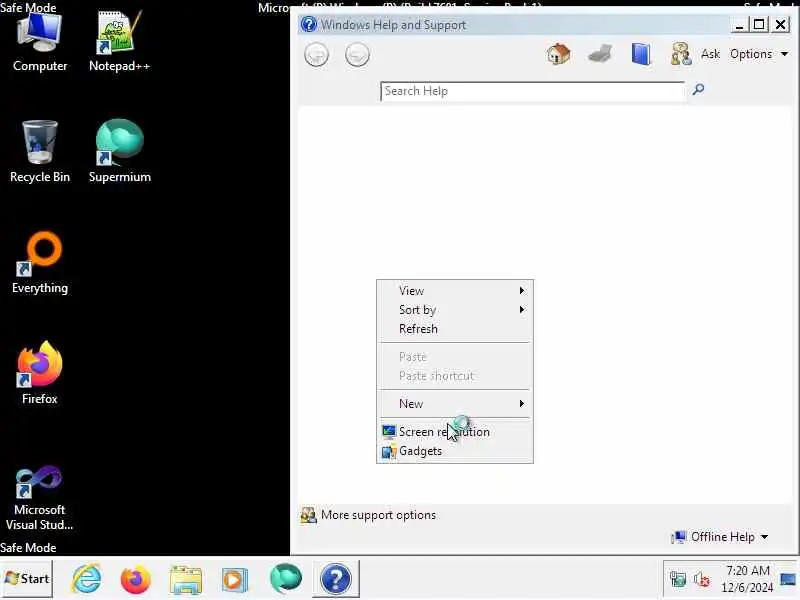Click the Forward navigation arrow
This screenshot has width=800, height=600.
[x=357, y=55]
